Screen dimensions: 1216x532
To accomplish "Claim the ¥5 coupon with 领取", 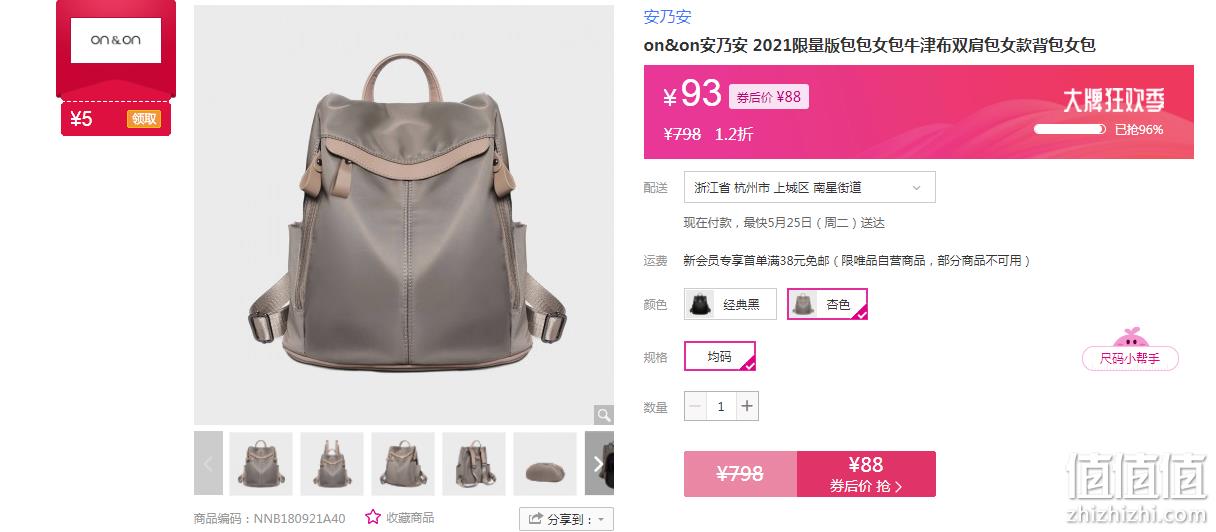I will click(x=144, y=119).
